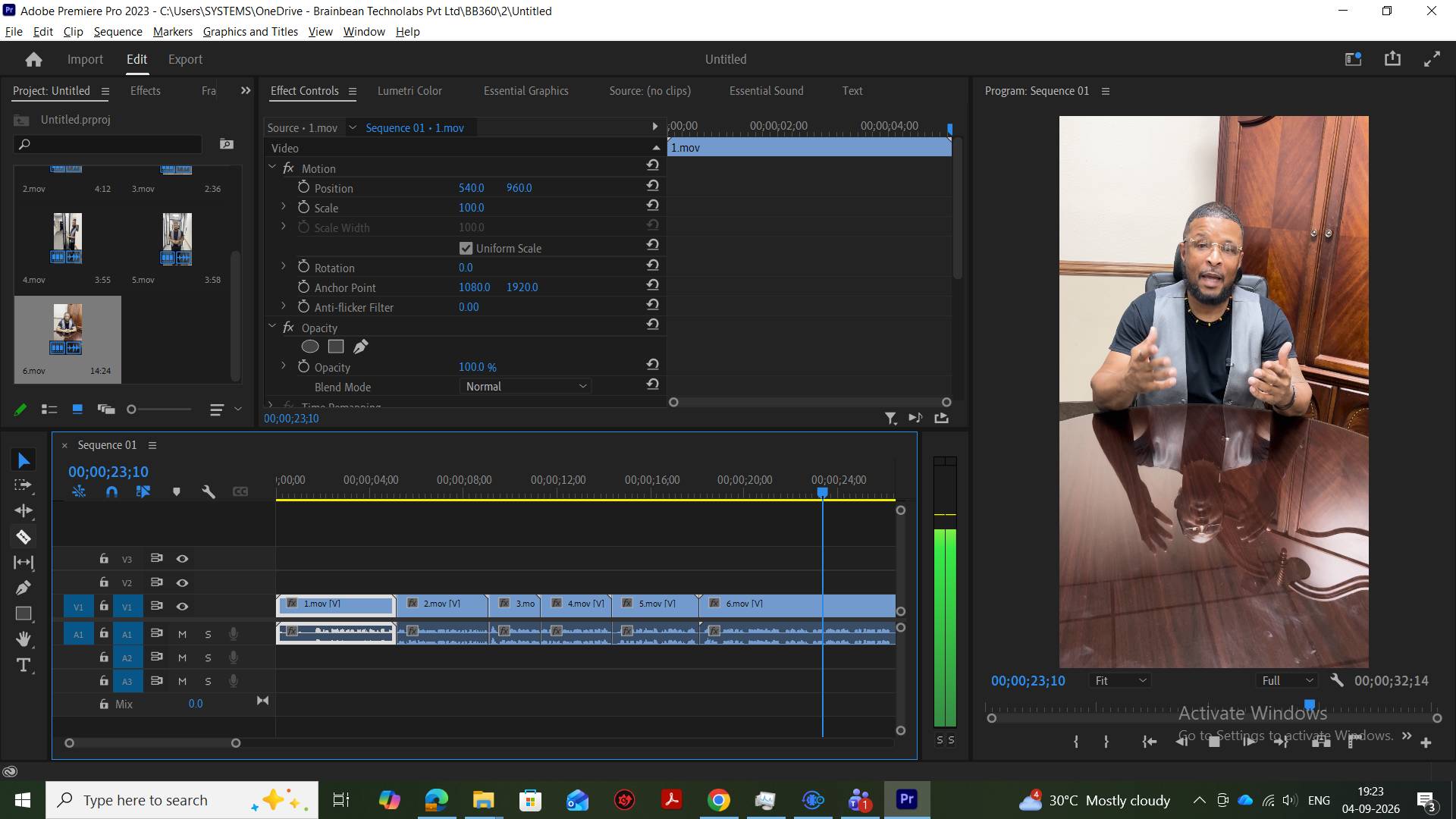Open the Fit zoom level dropdown
The image size is (1456, 819).
tap(1120, 681)
